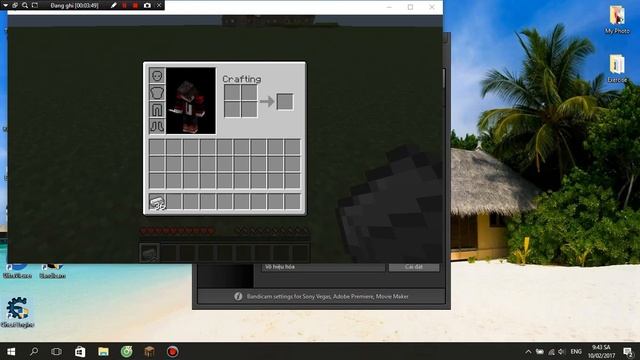
Task: Click the green circular app taskbar icon
Action: [127, 351]
